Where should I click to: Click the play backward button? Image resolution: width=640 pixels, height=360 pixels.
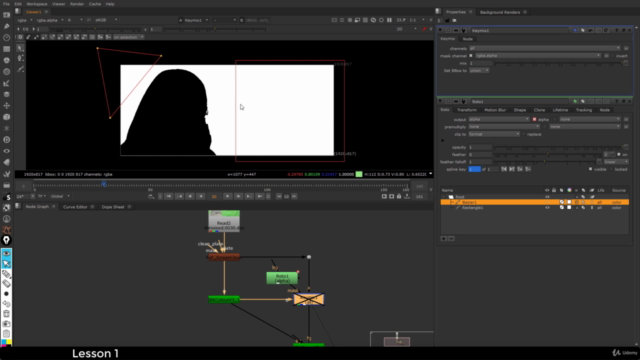tap(200, 196)
